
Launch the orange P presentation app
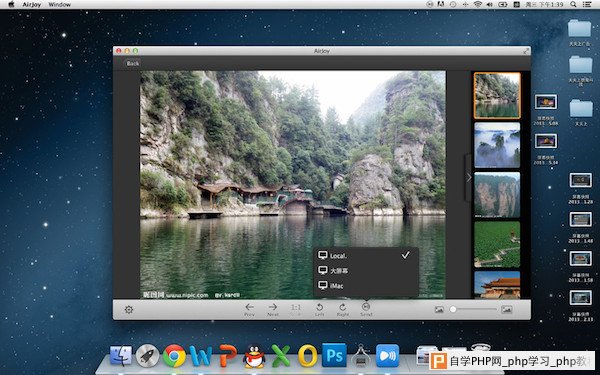pyautogui.click(x=228, y=356)
